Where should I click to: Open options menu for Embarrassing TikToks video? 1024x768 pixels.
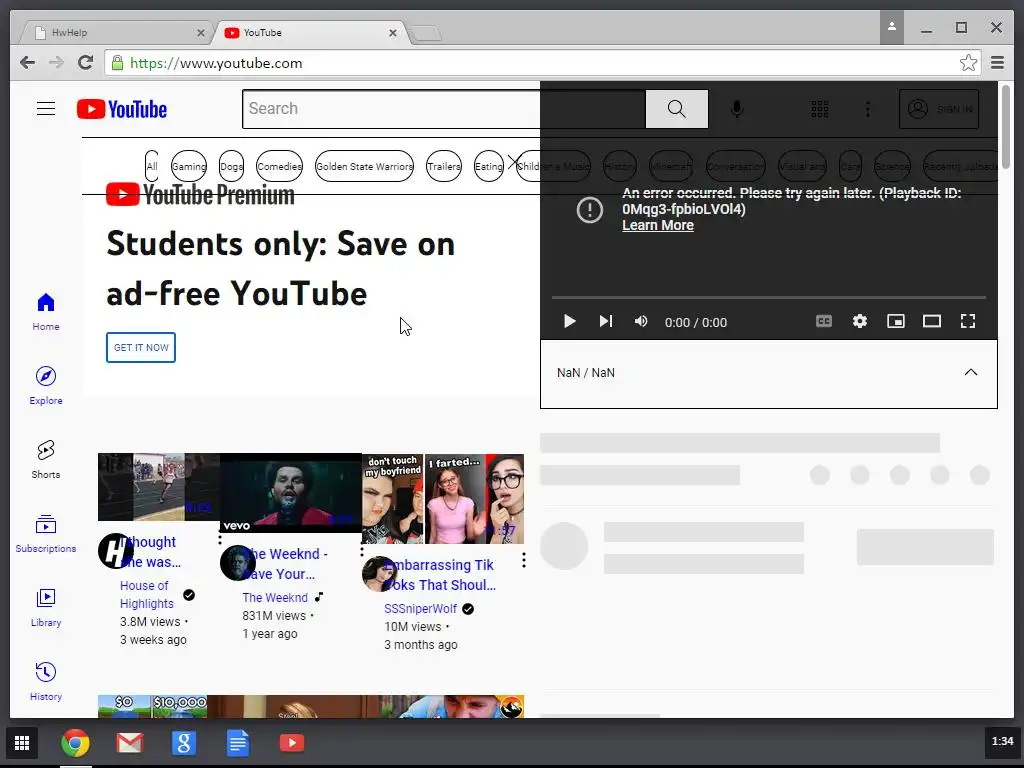[524, 560]
